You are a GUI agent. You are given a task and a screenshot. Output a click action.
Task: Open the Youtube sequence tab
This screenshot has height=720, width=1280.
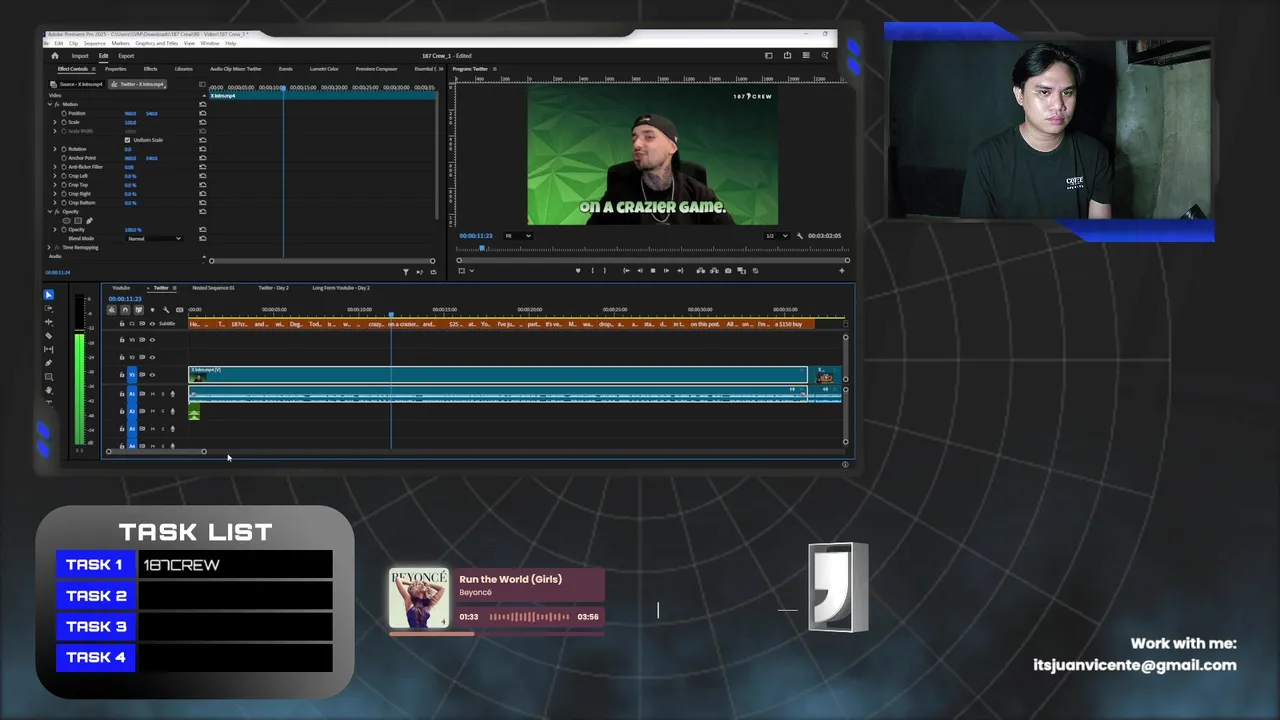tap(121, 288)
